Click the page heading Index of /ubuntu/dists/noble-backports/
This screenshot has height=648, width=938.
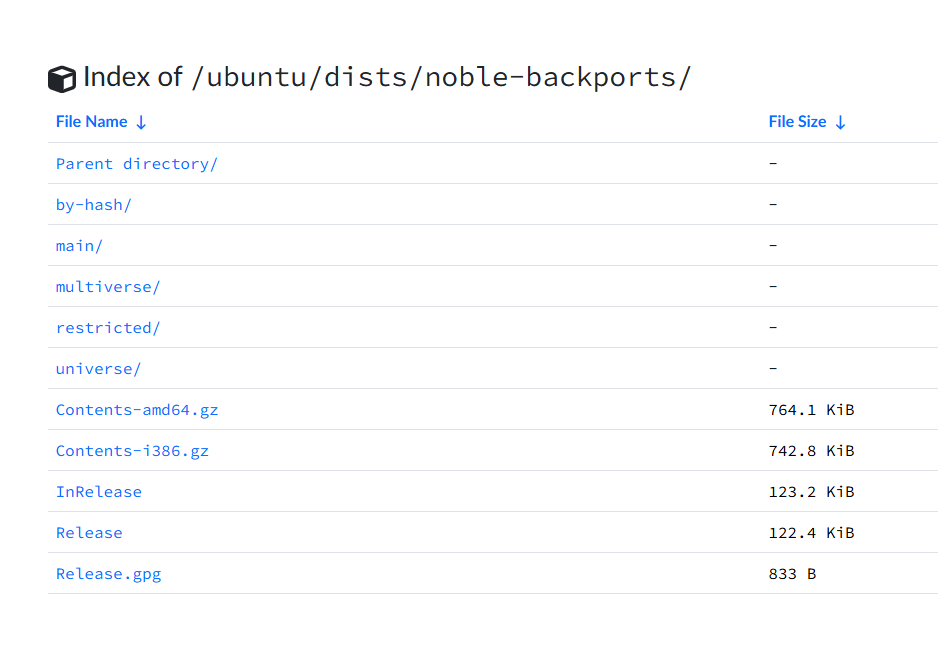(387, 77)
